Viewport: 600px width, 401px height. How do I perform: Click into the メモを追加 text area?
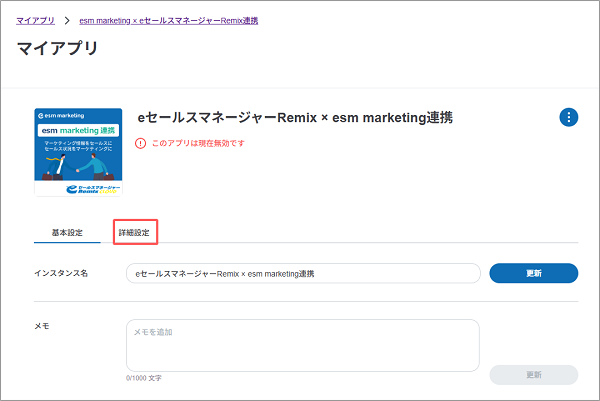point(303,345)
